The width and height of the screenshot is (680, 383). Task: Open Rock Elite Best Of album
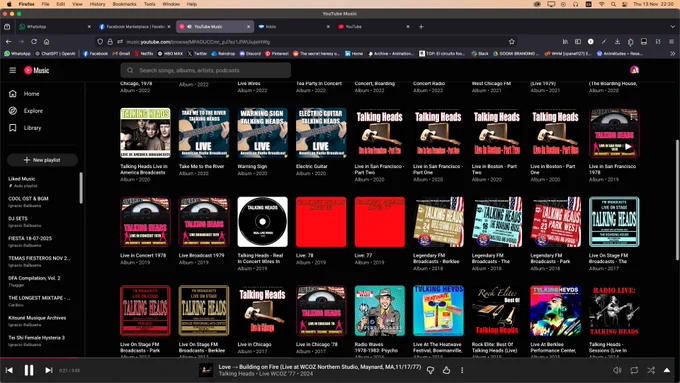pos(497,311)
